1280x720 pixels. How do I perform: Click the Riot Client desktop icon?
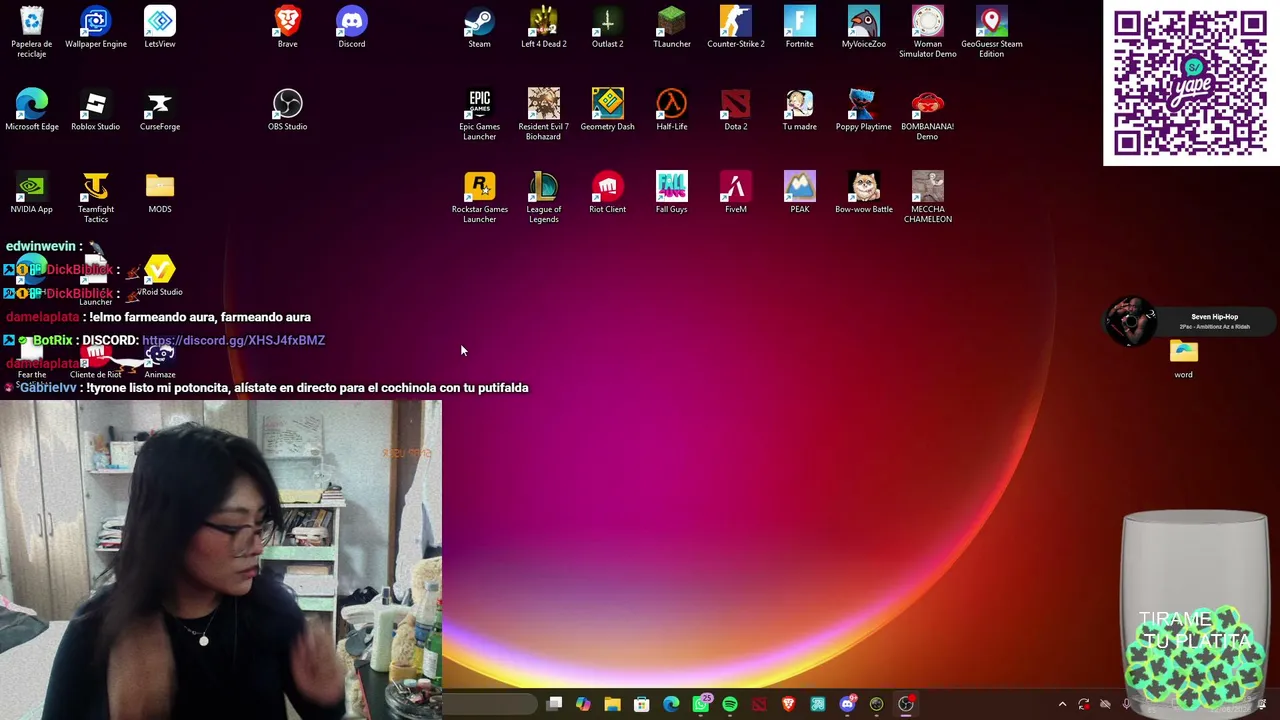coord(608,193)
